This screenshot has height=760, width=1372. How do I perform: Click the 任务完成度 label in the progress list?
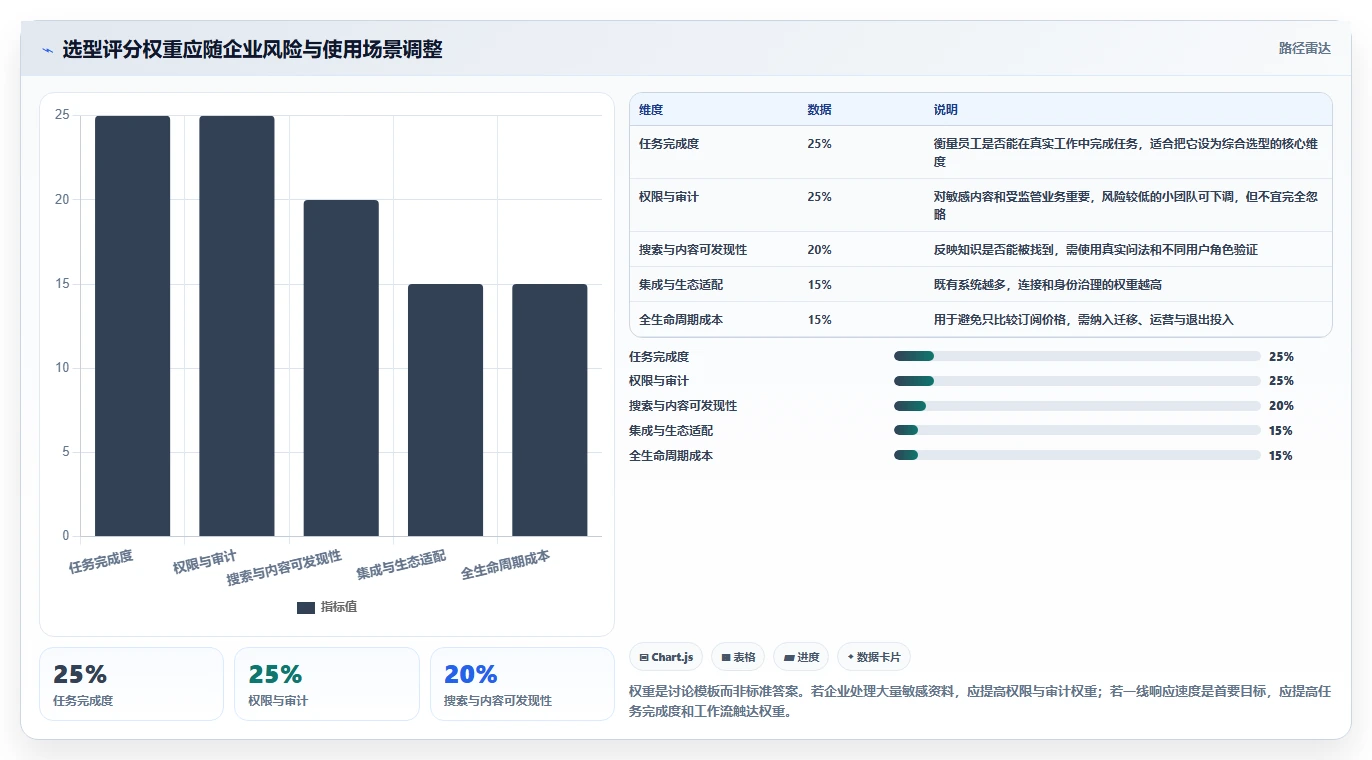(x=659, y=356)
